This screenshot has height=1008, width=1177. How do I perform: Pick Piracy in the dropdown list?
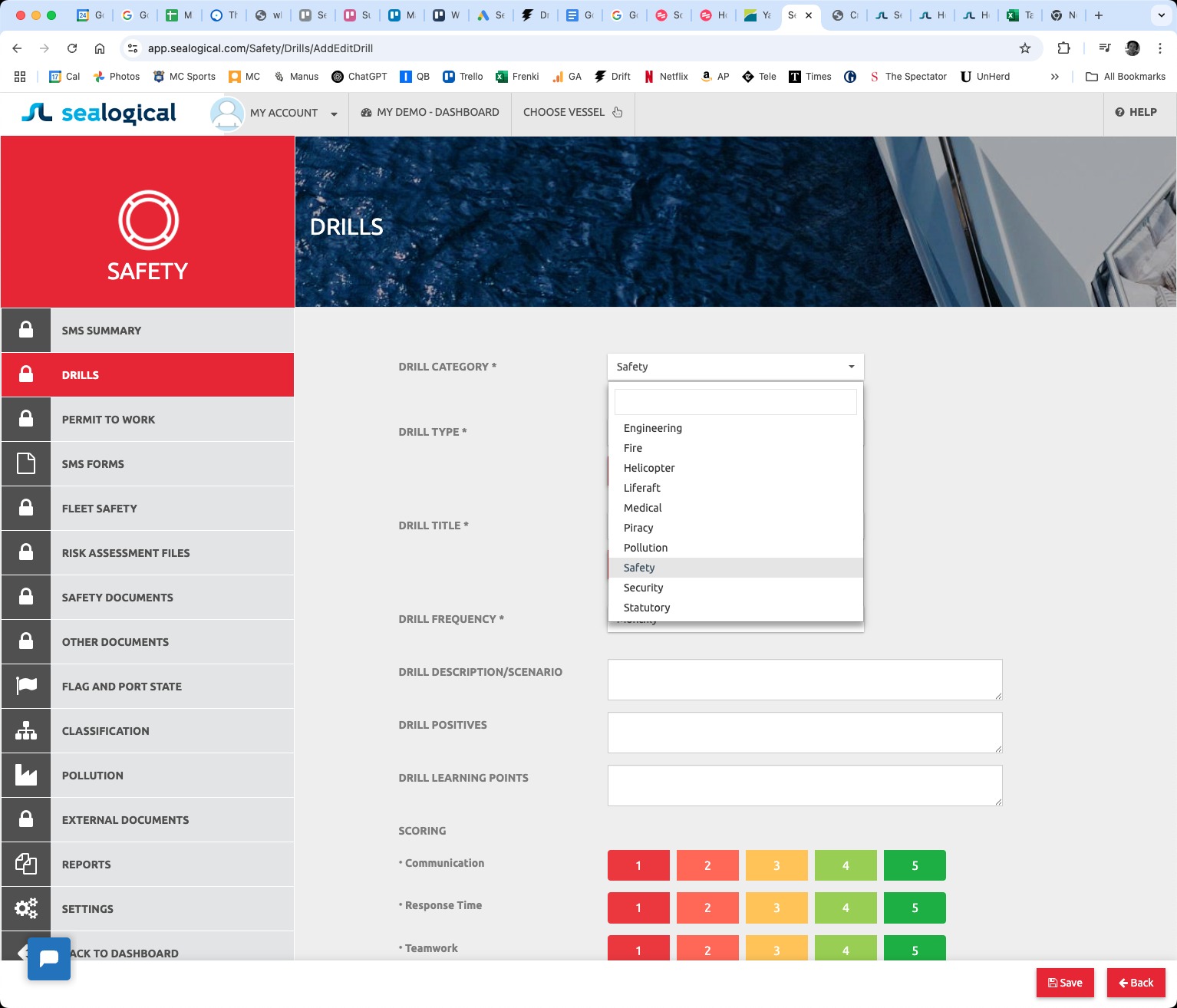[735, 528]
